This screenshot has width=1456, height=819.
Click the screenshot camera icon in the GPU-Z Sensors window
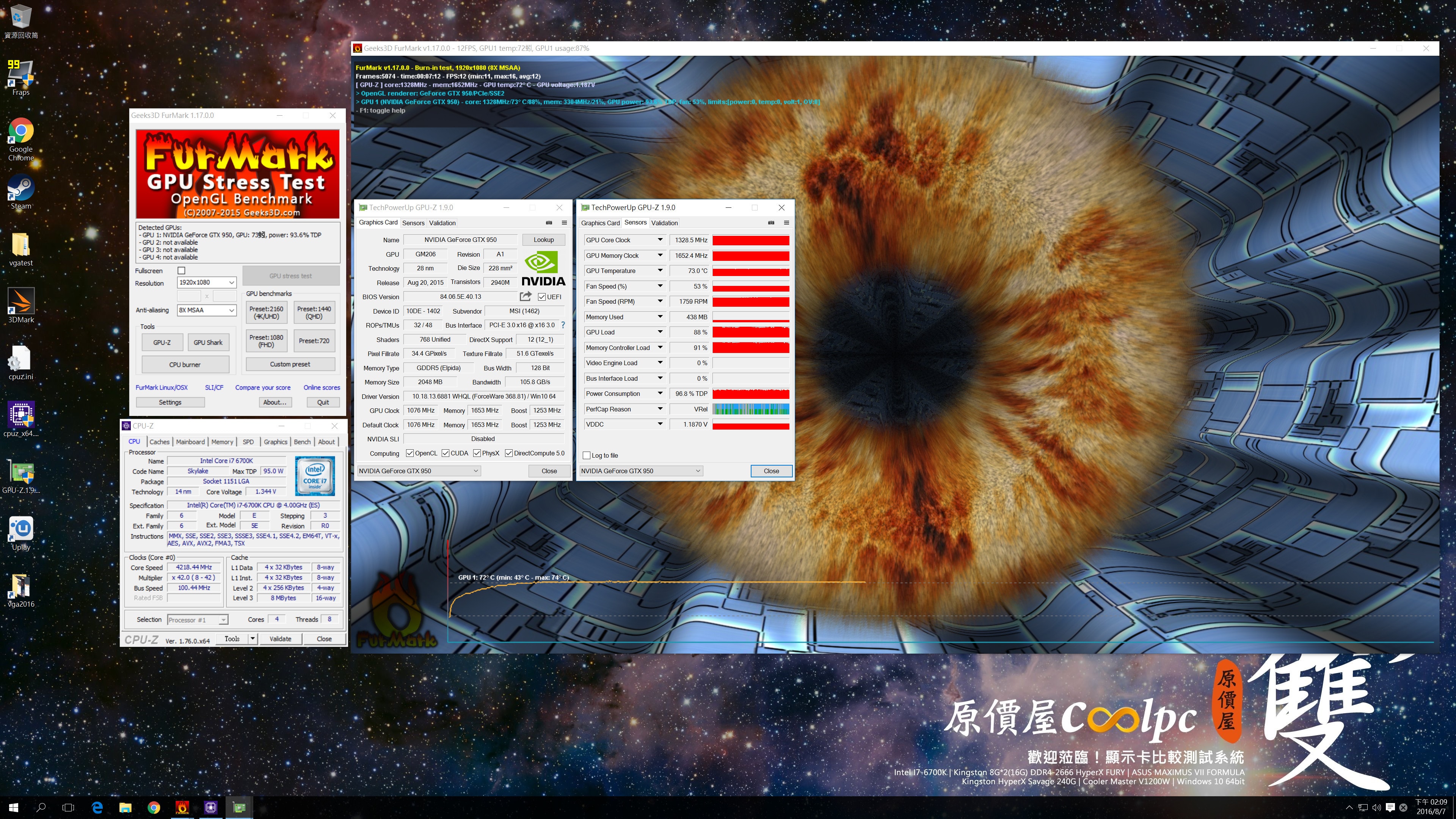click(771, 223)
